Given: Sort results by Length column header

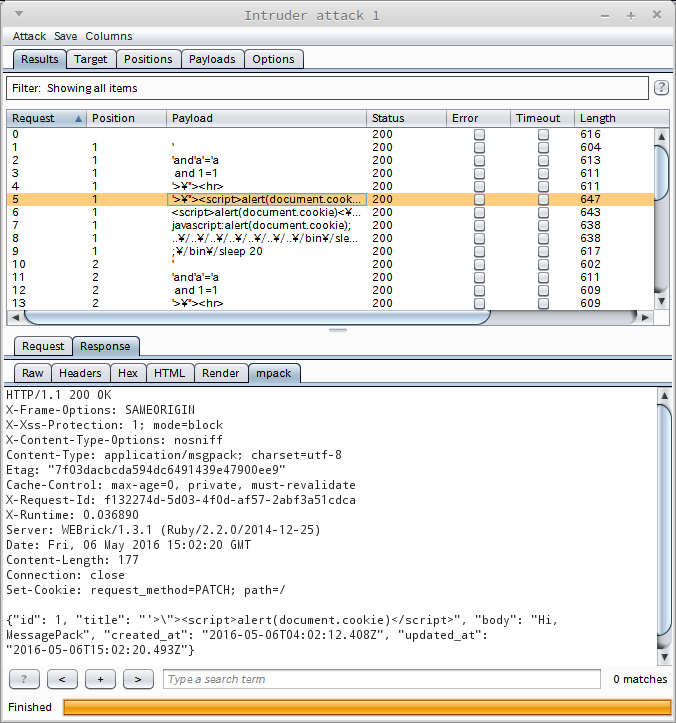Looking at the screenshot, I should (x=610, y=118).
